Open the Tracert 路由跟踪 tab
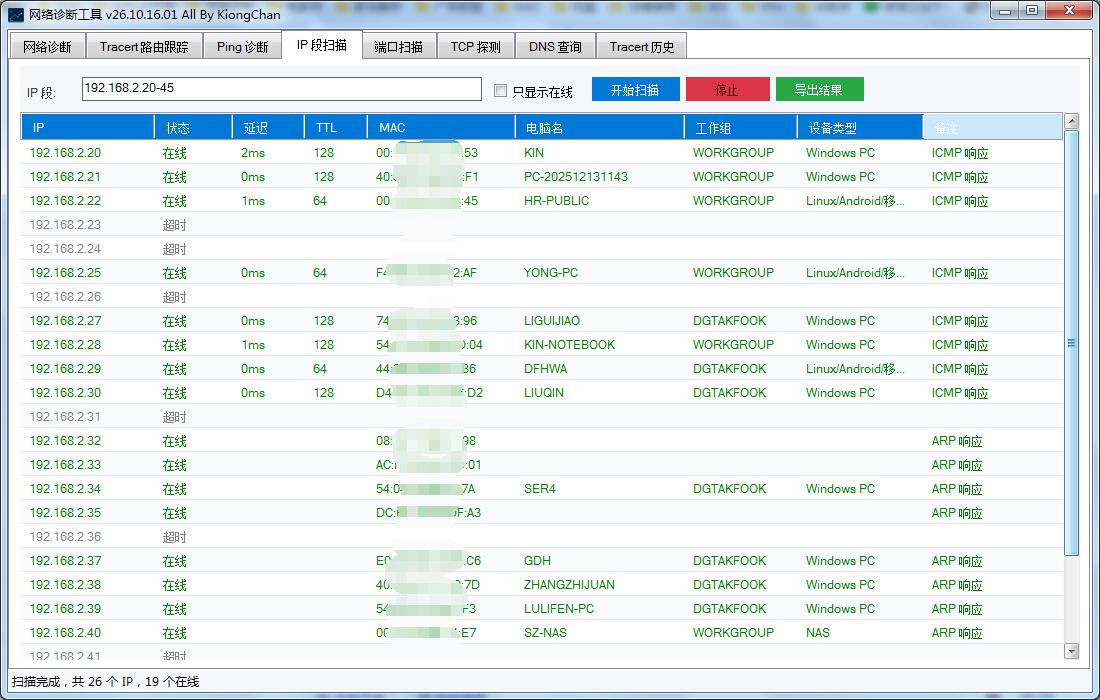This screenshot has width=1100, height=700. coord(144,47)
